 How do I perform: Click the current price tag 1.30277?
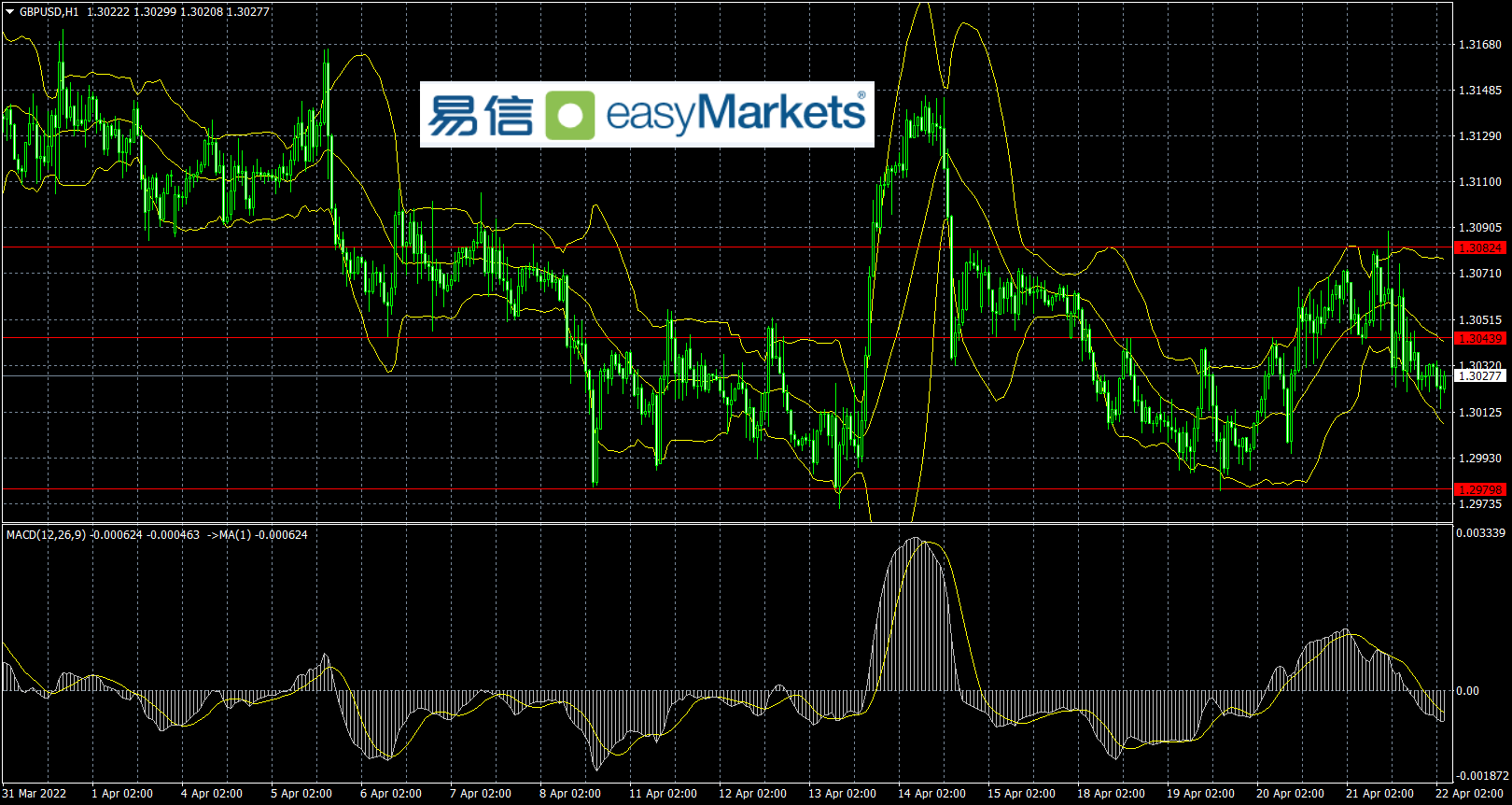pyautogui.click(x=1480, y=375)
